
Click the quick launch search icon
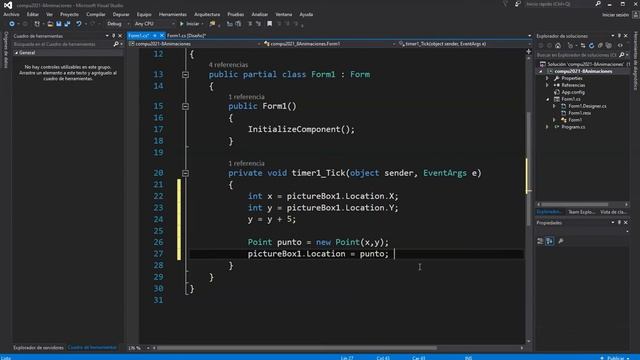click(x=598, y=4)
